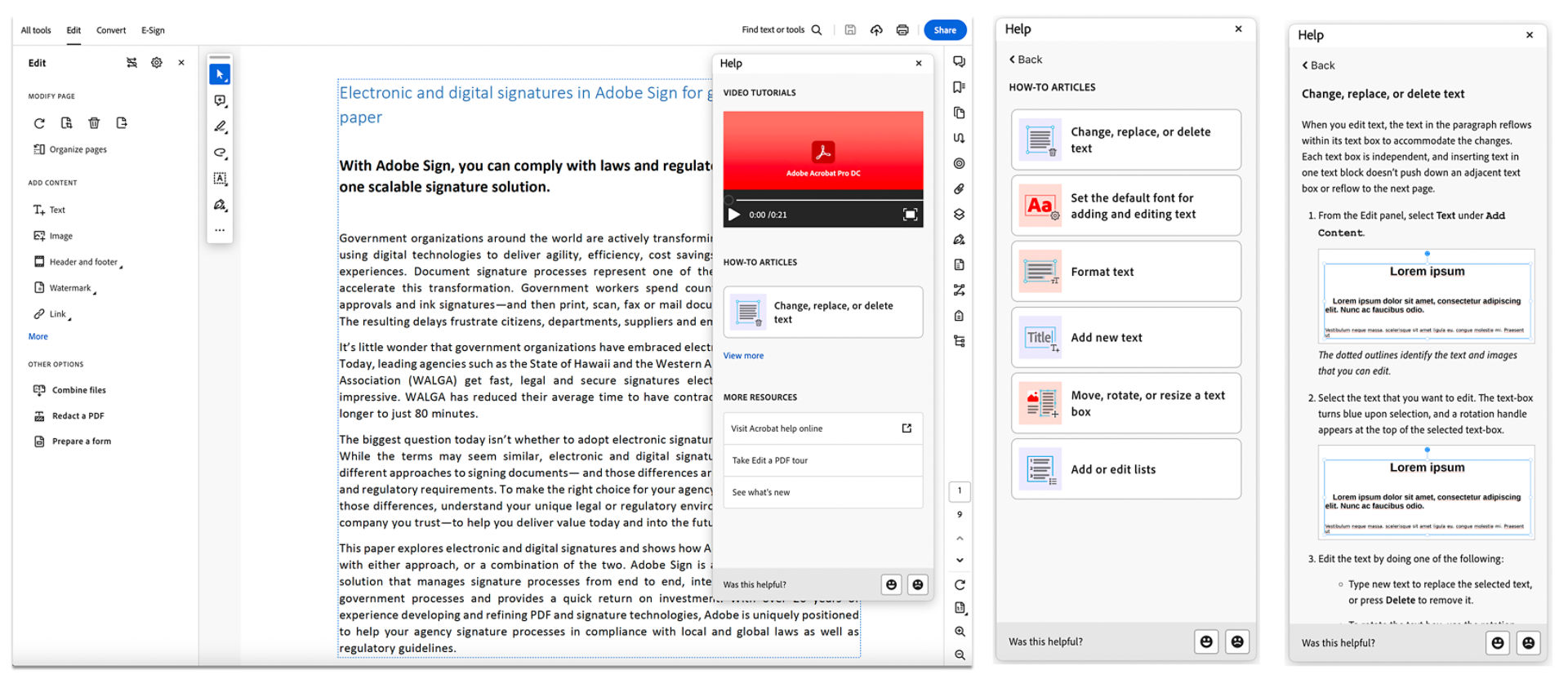Save the document using the floppy icon

[x=850, y=30]
